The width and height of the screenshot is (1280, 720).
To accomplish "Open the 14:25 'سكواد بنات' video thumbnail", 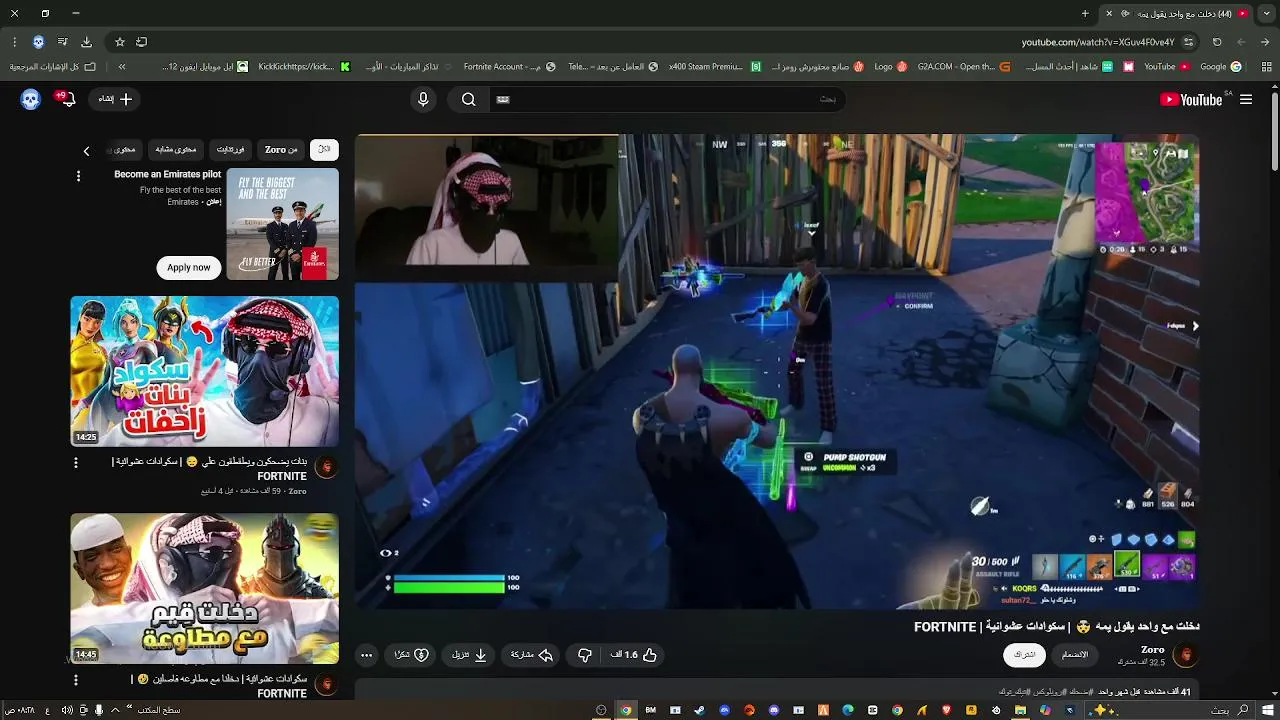I will [204, 371].
